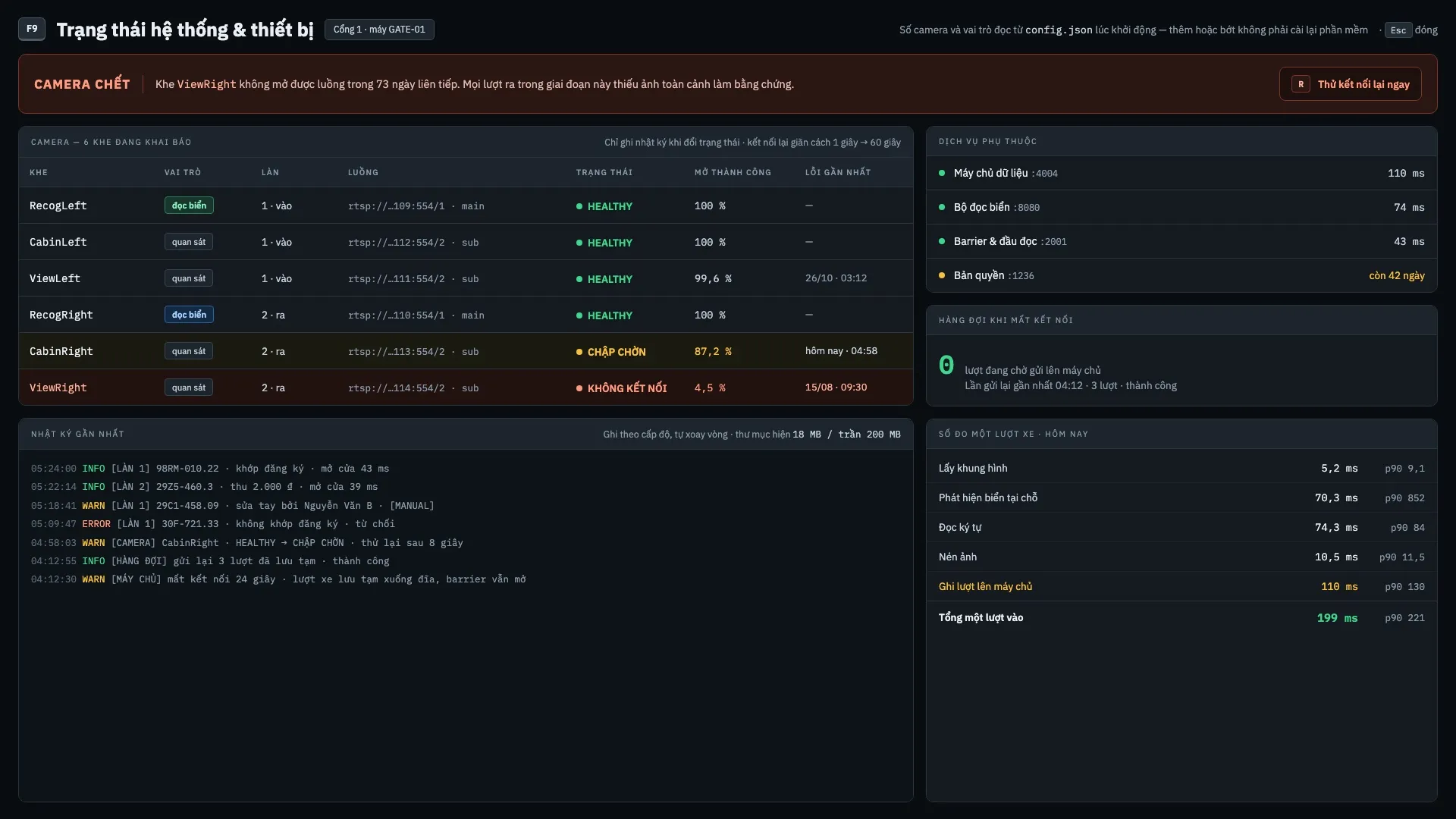Click the '87,2 %' success value for CabinRight
This screenshot has width=1456, height=819.
click(x=713, y=351)
